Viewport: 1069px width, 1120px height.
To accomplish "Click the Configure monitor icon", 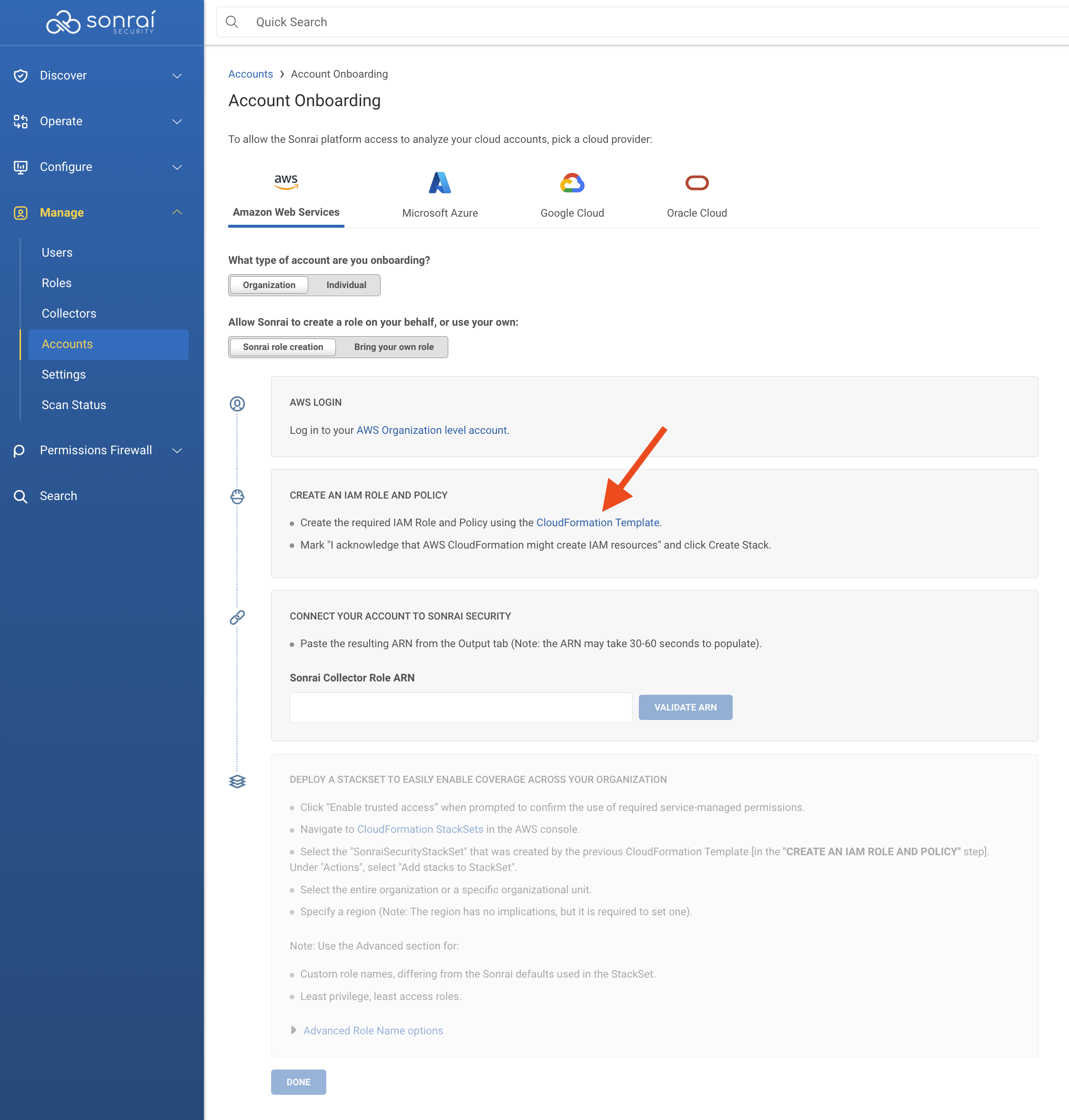I will (20, 167).
